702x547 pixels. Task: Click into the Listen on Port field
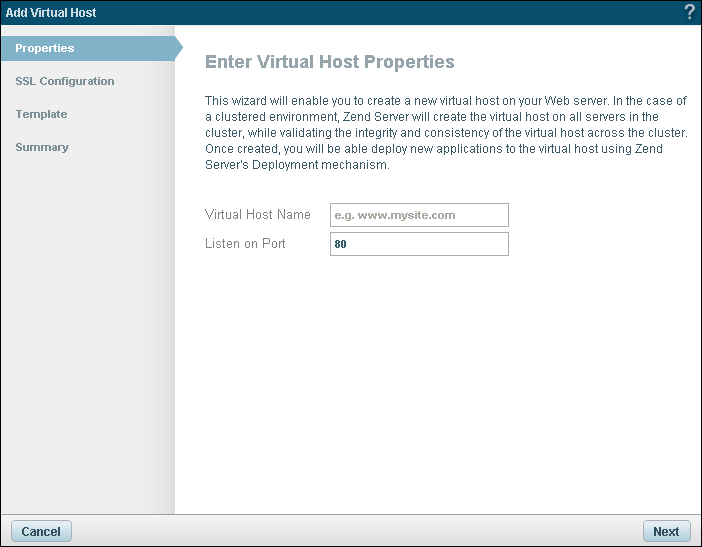coord(419,244)
